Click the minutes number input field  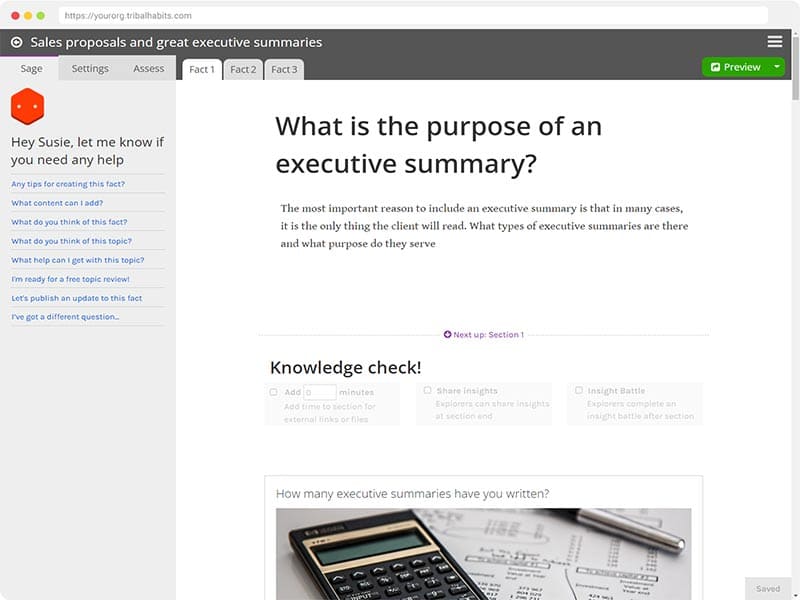coord(319,392)
